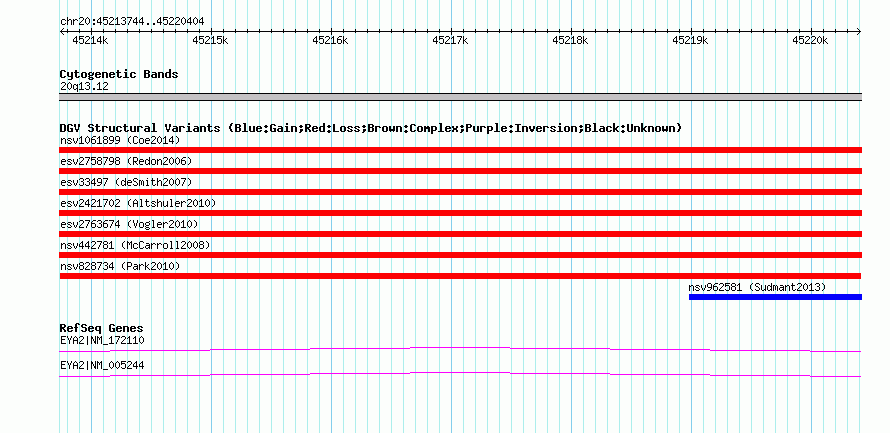Click the 45220k ruler tick label
This screenshot has width=890, height=433.
point(811,40)
